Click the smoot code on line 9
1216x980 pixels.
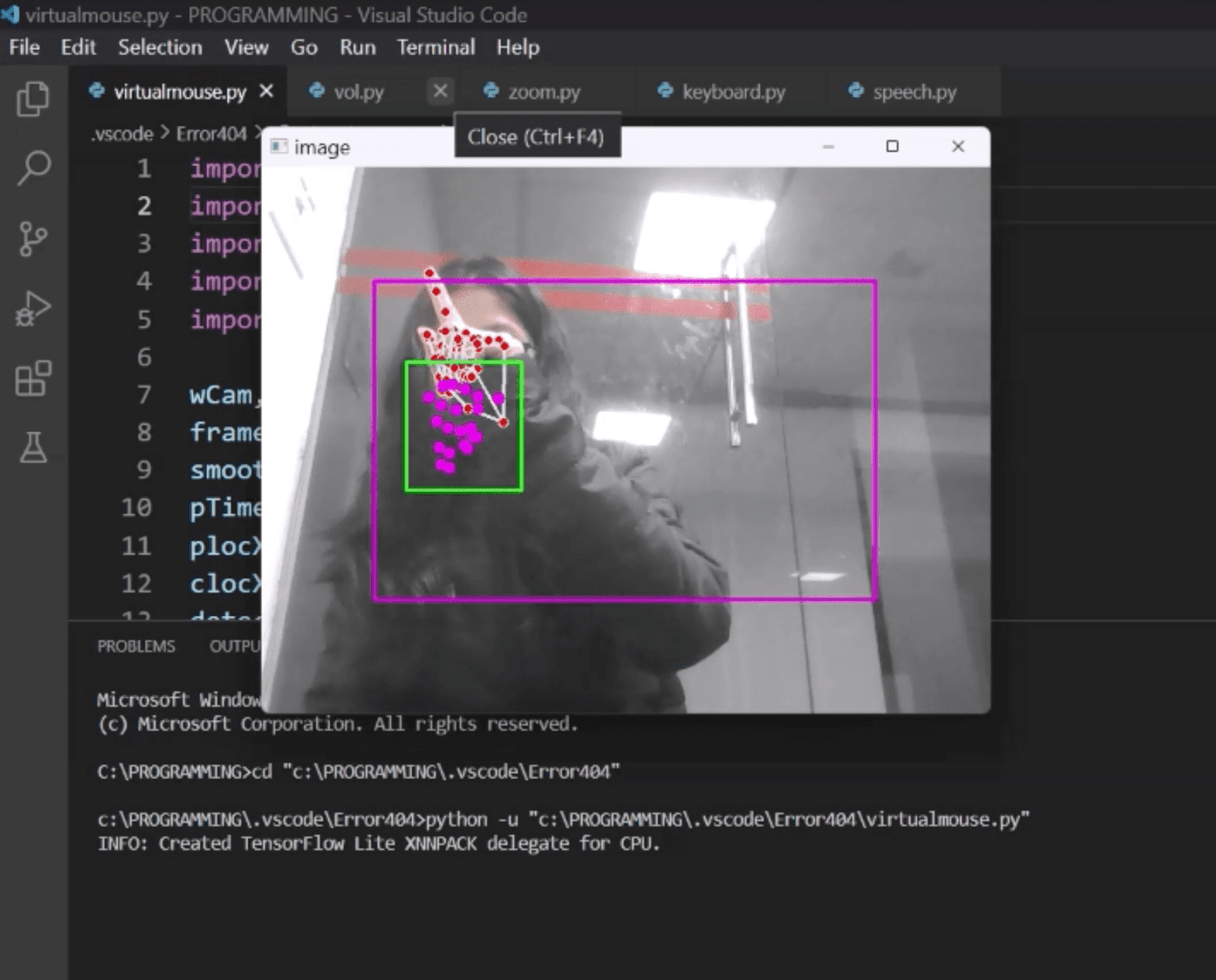225,469
